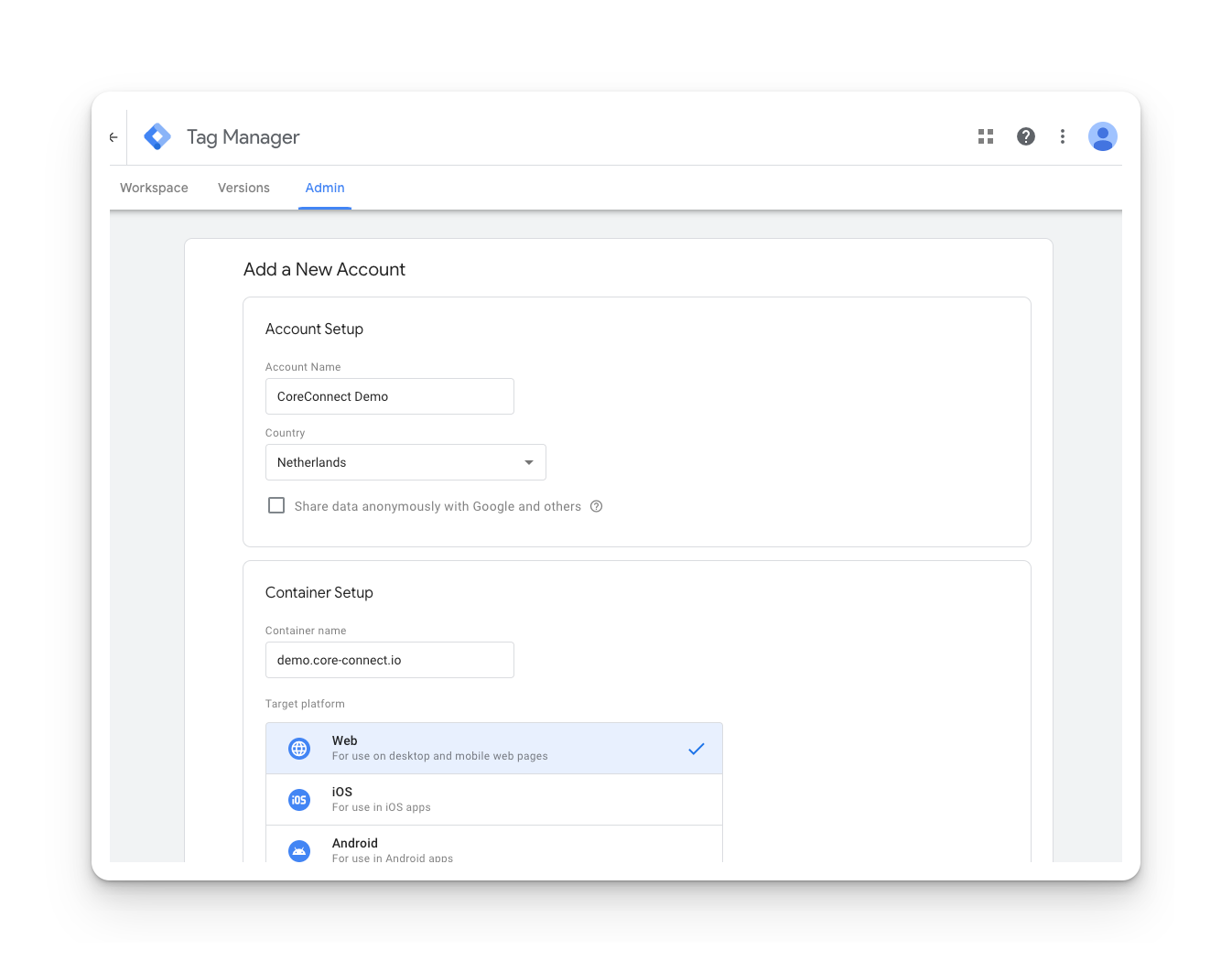Open the three-dot more options menu
The width and height of the screenshot is (1232, 972).
(1062, 136)
